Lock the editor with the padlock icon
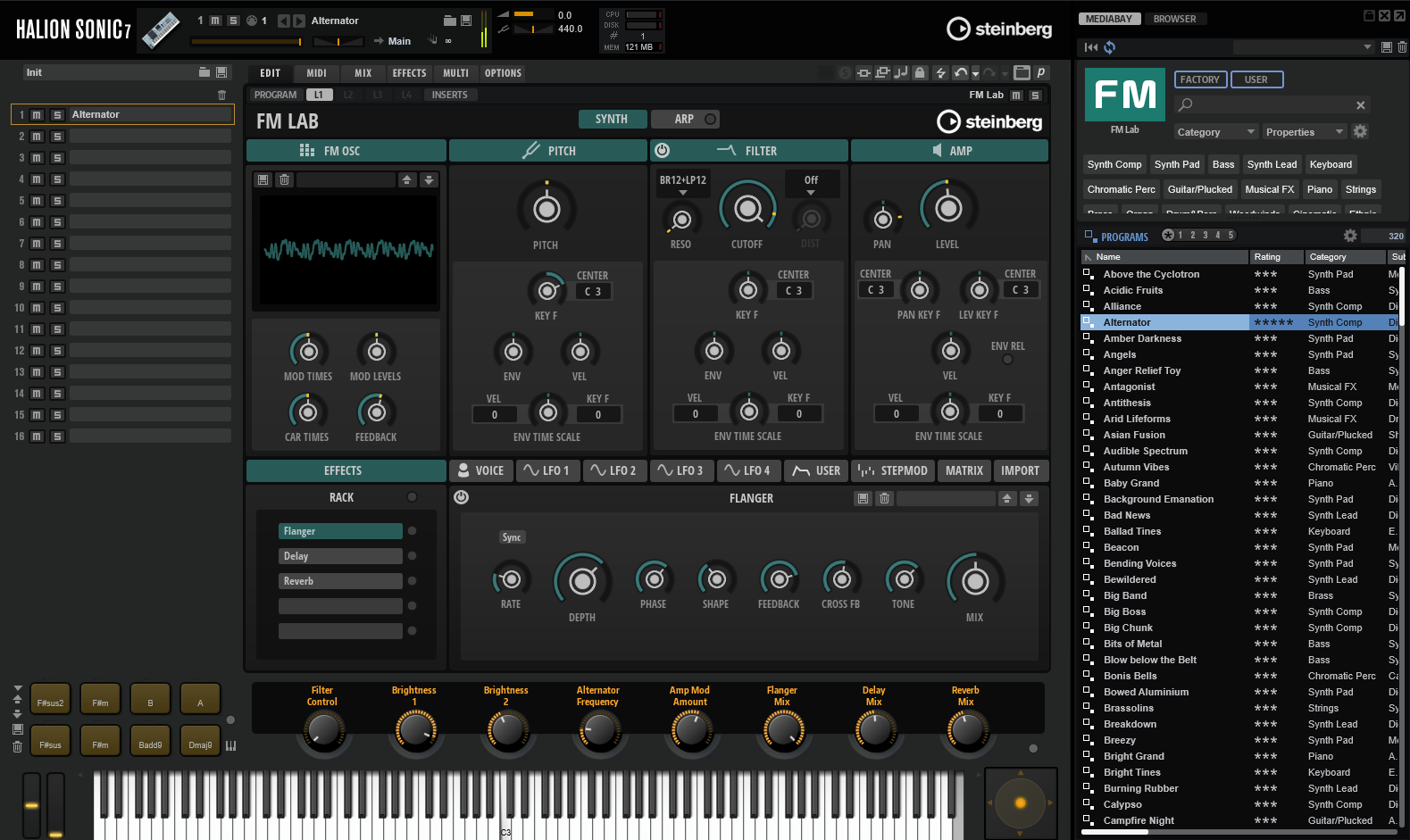The image size is (1410, 840). [x=920, y=73]
